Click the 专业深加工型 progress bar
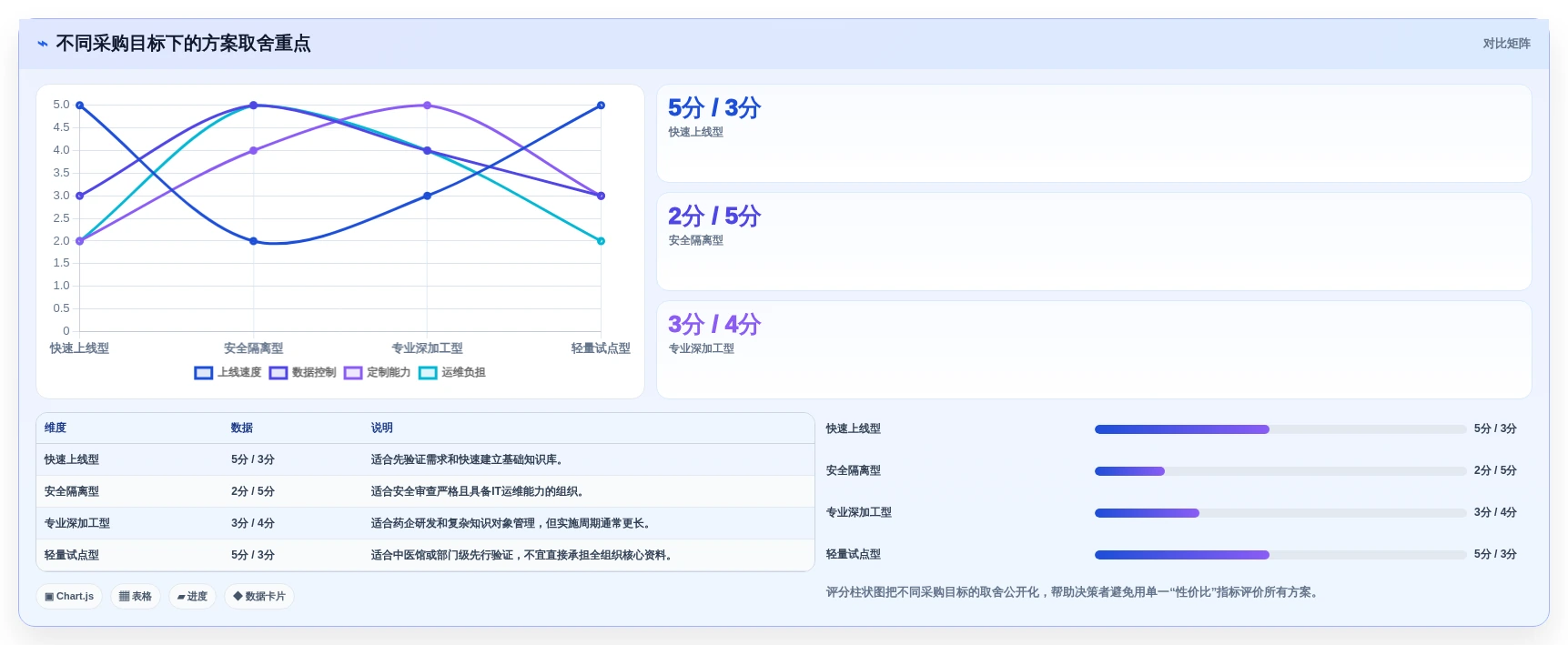This screenshot has height=645, width=1568. [x=1280, y=513]
